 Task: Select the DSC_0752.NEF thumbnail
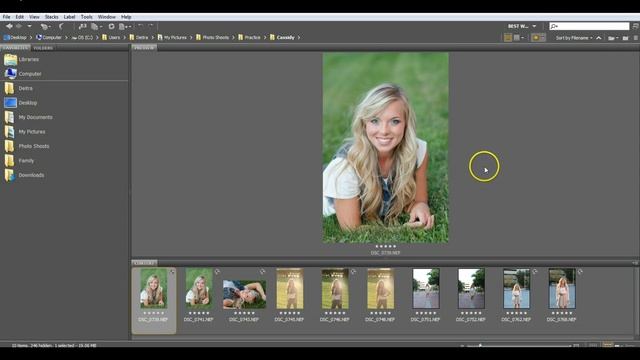[x=471, y=288]
